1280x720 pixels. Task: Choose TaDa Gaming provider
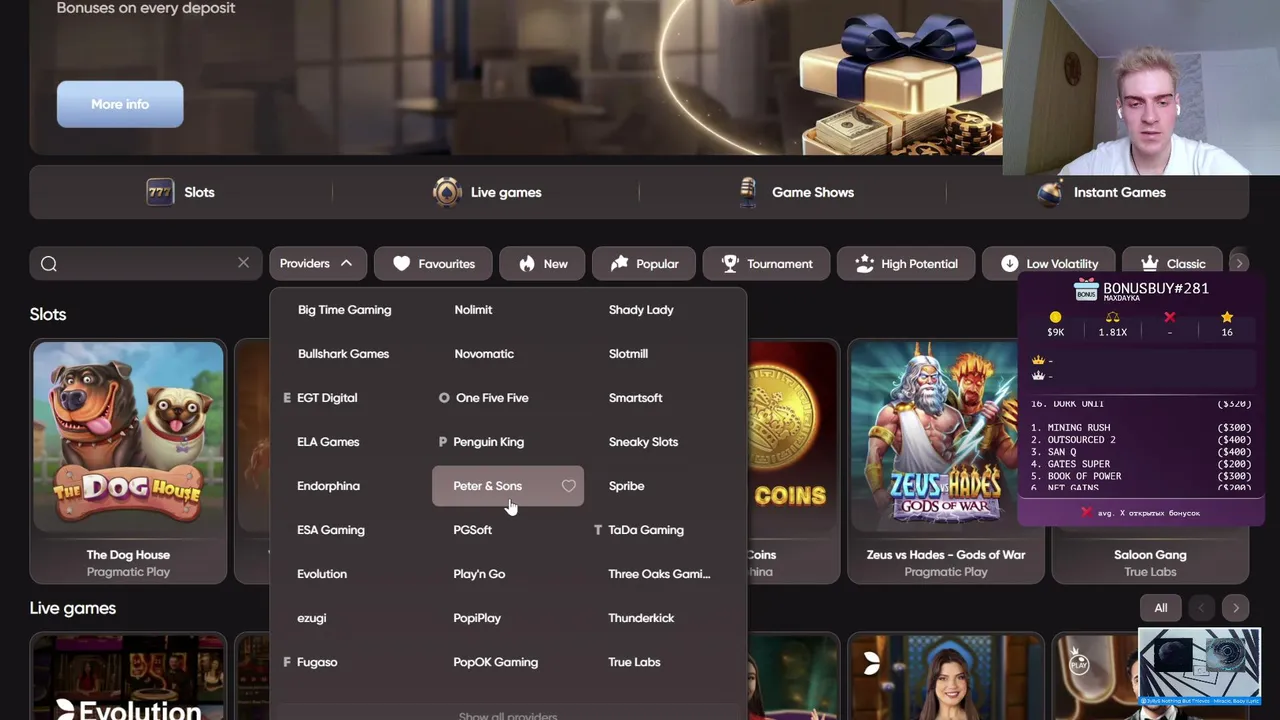pyautogui.click(x=646, y=530)
